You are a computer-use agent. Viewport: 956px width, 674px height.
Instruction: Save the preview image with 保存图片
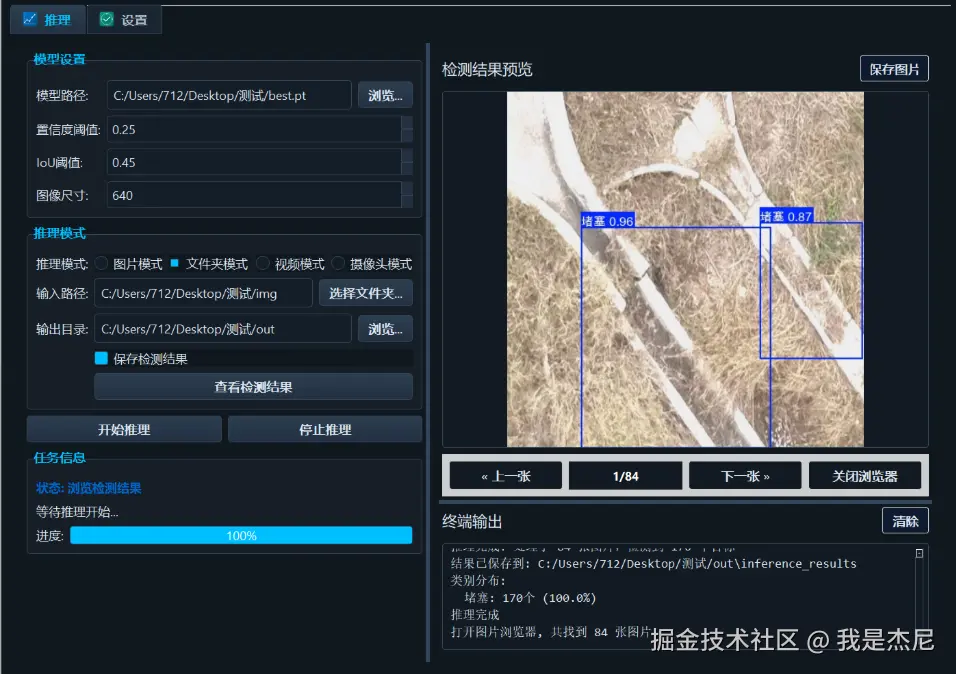[894, 68]
